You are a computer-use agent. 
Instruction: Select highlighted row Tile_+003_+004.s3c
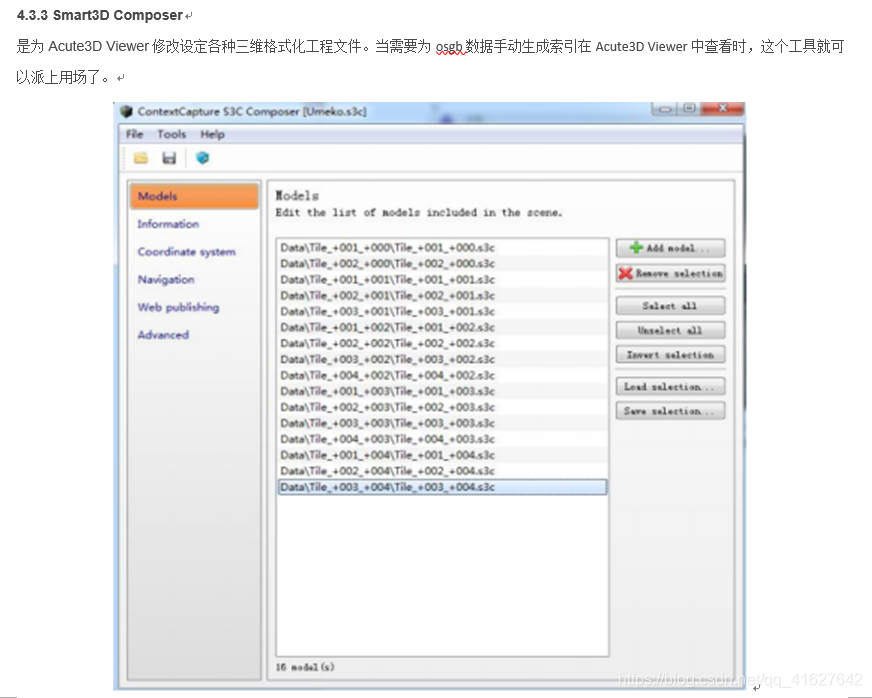coord(442,487)
